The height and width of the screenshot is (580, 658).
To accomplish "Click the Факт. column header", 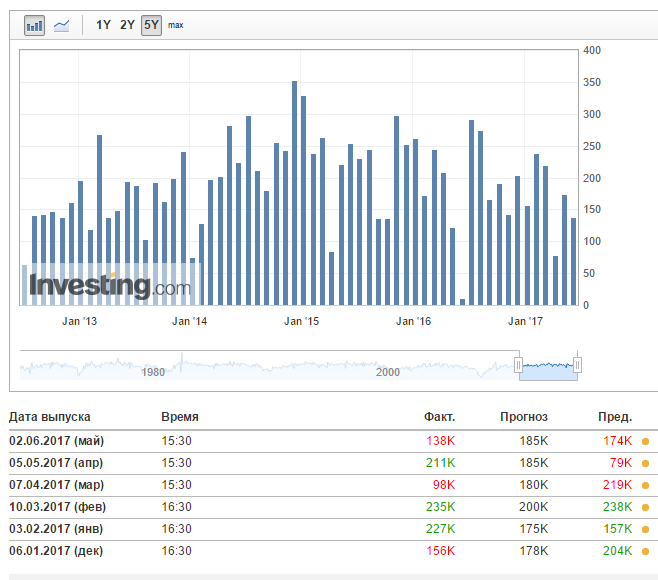I will [439, 417].
